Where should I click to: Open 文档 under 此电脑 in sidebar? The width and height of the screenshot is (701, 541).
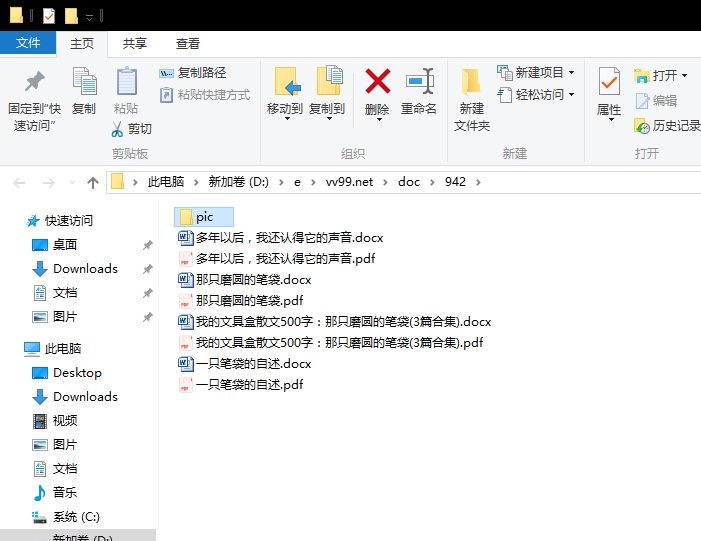click(55, 469)
